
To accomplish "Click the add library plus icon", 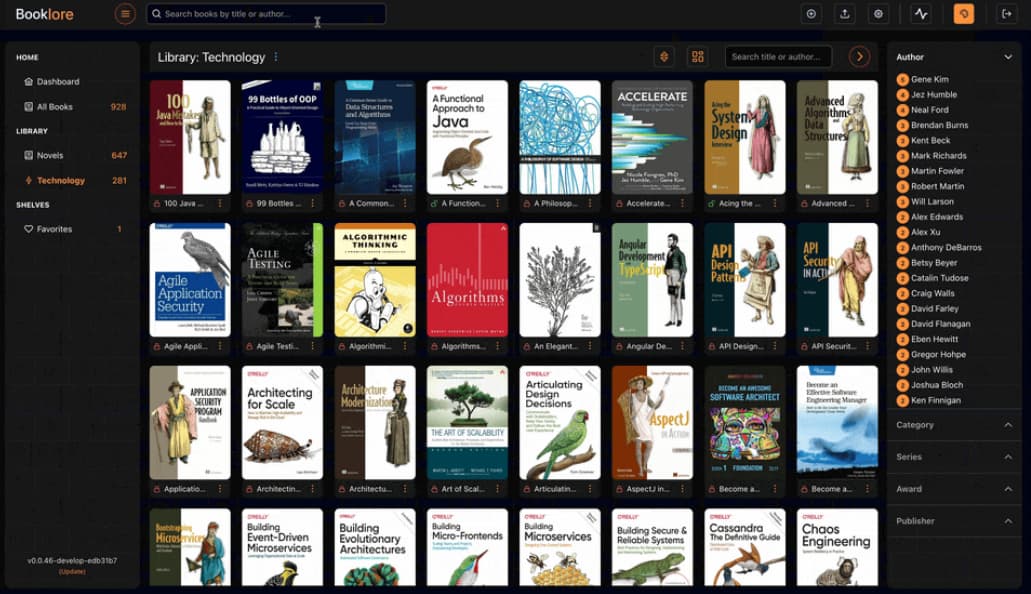I will pos(811,14).
